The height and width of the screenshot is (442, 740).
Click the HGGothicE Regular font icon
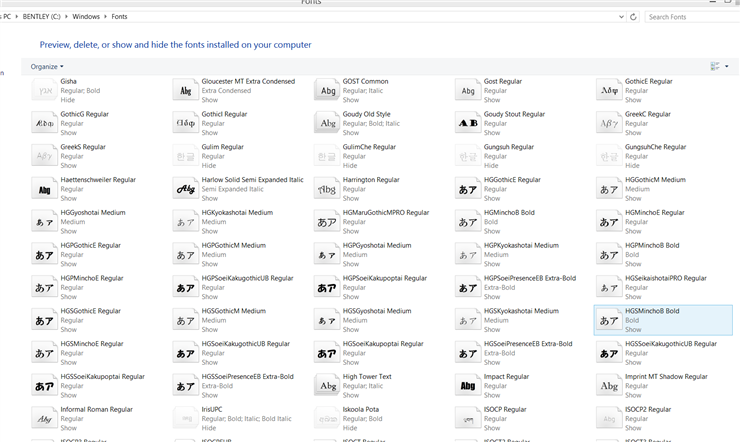point(468,189)
